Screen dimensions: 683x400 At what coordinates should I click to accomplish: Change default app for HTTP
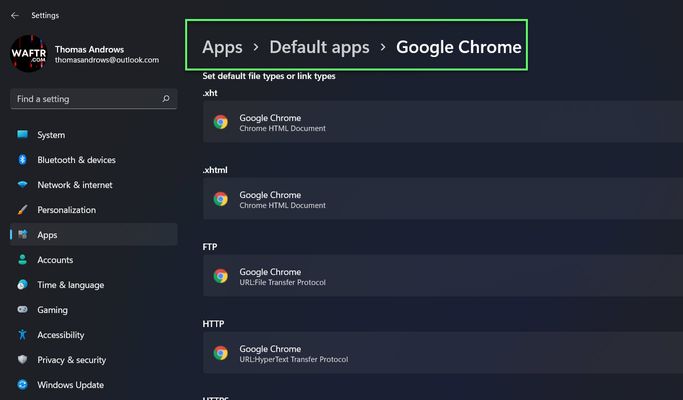click(x=443, y=353)
